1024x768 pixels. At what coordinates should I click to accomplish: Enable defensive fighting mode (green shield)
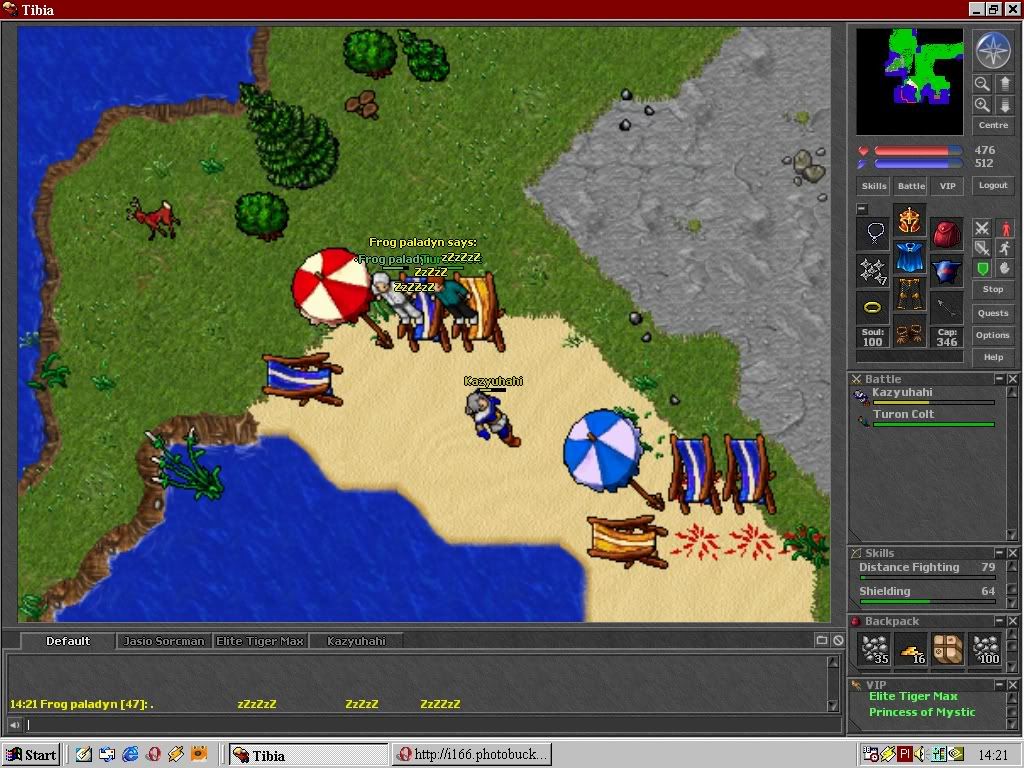[x=982, y=268]
